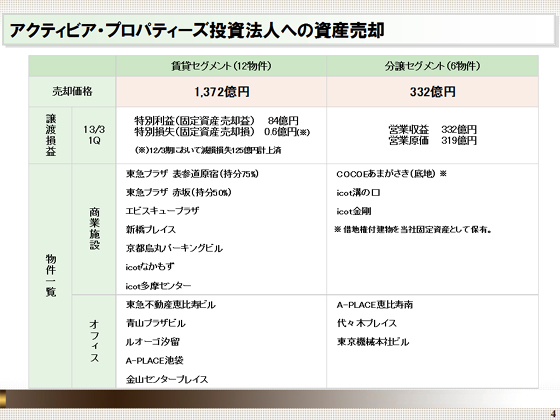Screen dimensions: 560x420
Task: Select the entry 金山センタープレイス
Action: (x=167, y=379)
